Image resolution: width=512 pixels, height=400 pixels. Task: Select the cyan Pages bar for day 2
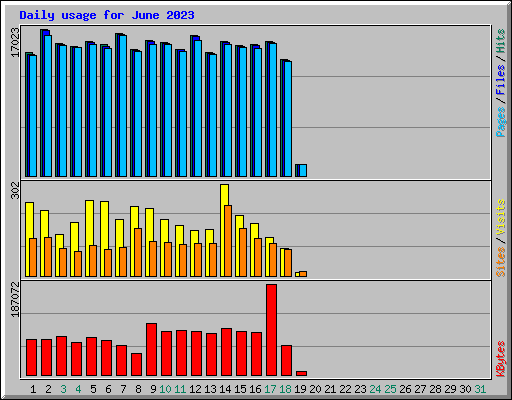(48, 106)
